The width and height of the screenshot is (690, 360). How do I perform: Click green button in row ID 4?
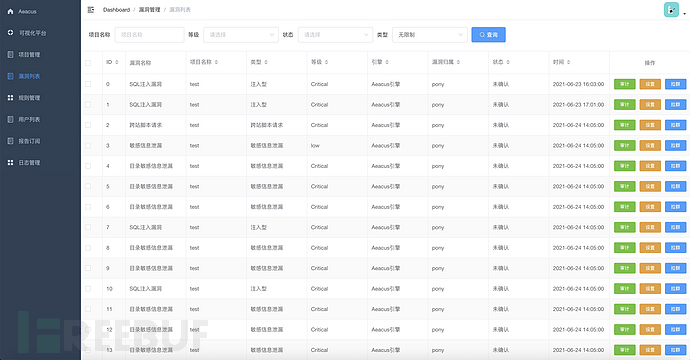coord(624,166)
